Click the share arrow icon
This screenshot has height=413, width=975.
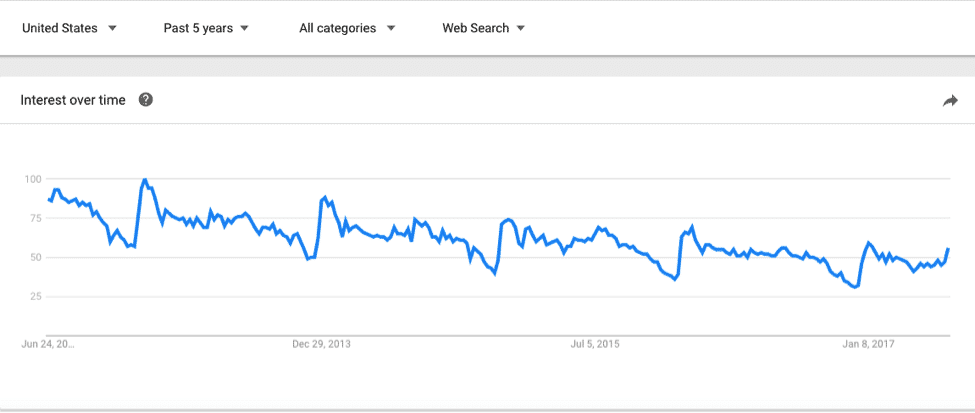pyautogui.click(x=950, y=101)
